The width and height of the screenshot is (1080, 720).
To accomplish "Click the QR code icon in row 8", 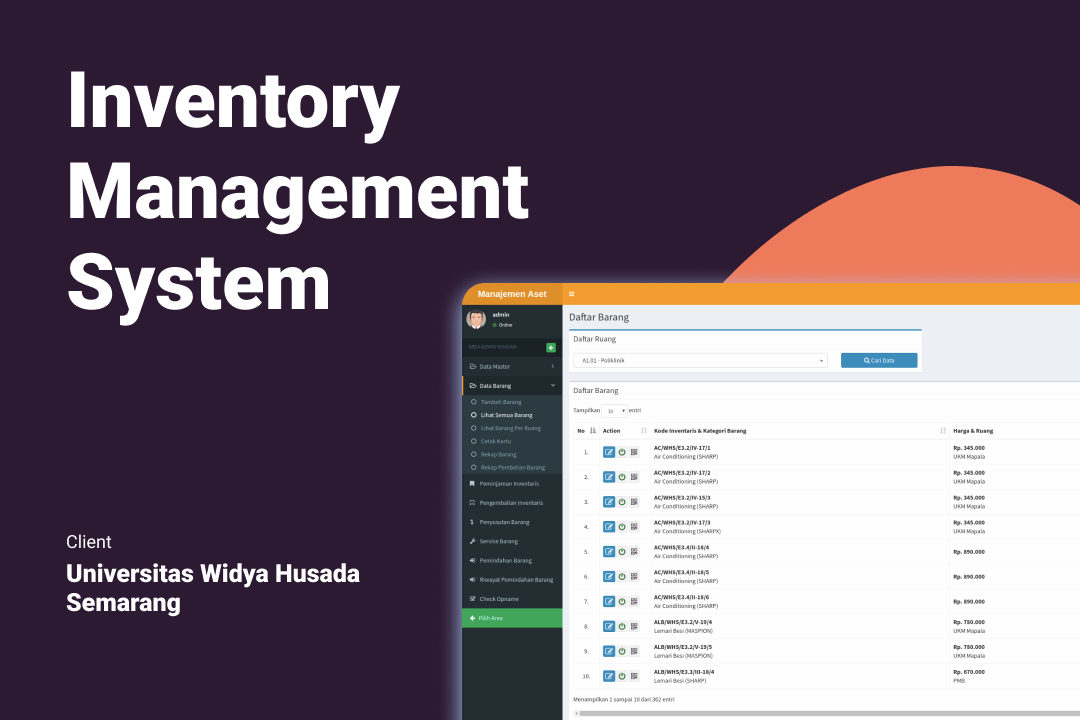I will pyautogui.click(x=634, y=626).
